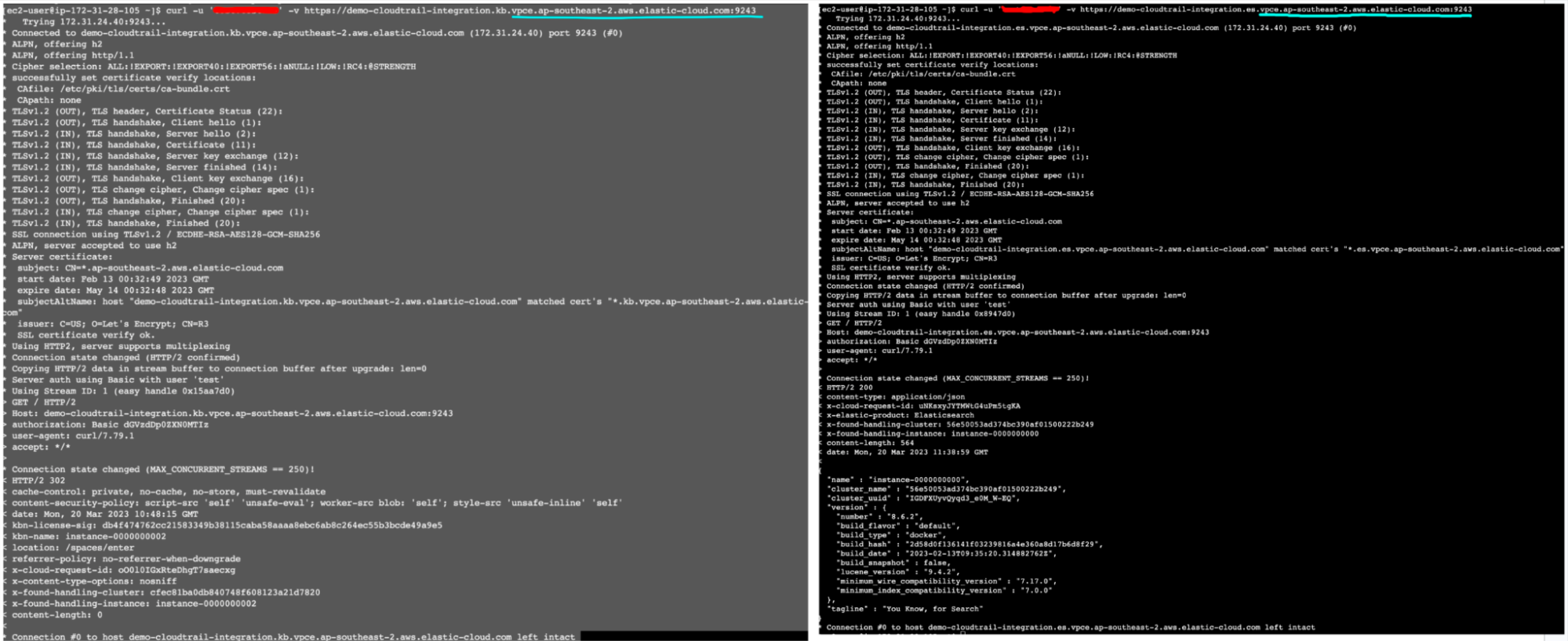Click the curl command line in the right black terminal
This screenshot has height=641, width=1568.
[1147, 9]
